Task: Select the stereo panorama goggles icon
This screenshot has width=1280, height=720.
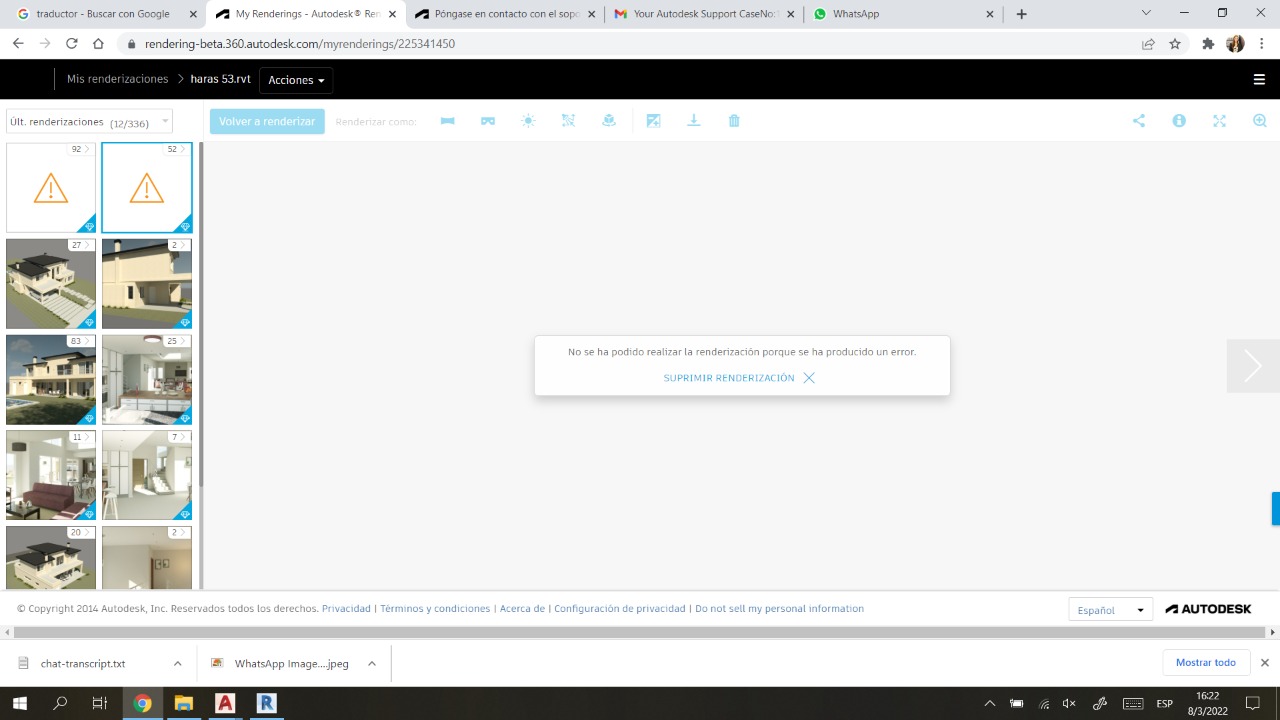Action: click(x=488, y=121)
